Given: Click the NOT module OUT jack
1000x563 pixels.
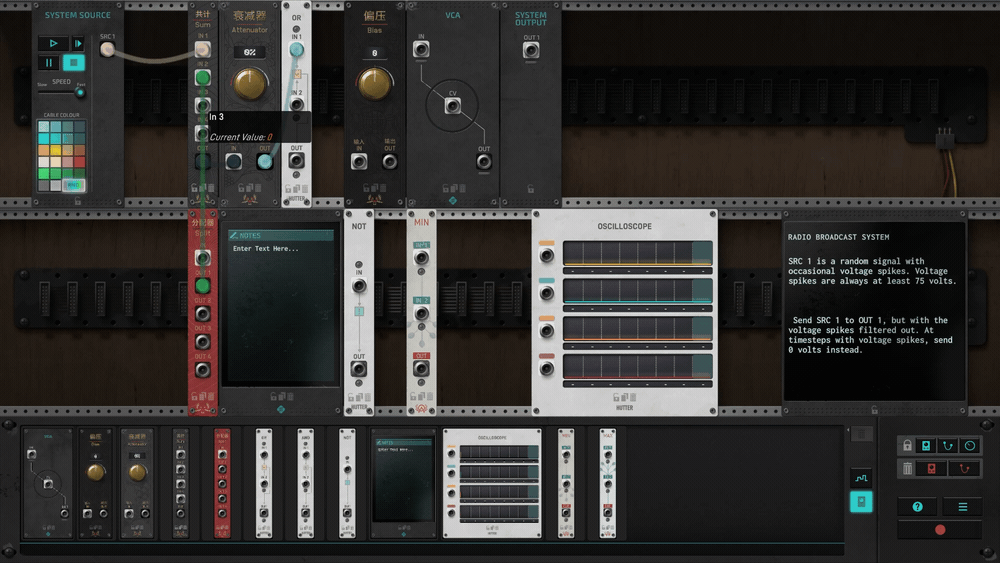Looking at the screenshot, I should 359,369.
